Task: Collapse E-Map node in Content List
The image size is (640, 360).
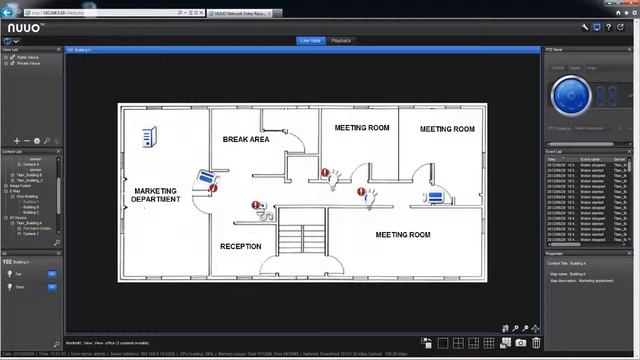Action: [x=6, y=191]
